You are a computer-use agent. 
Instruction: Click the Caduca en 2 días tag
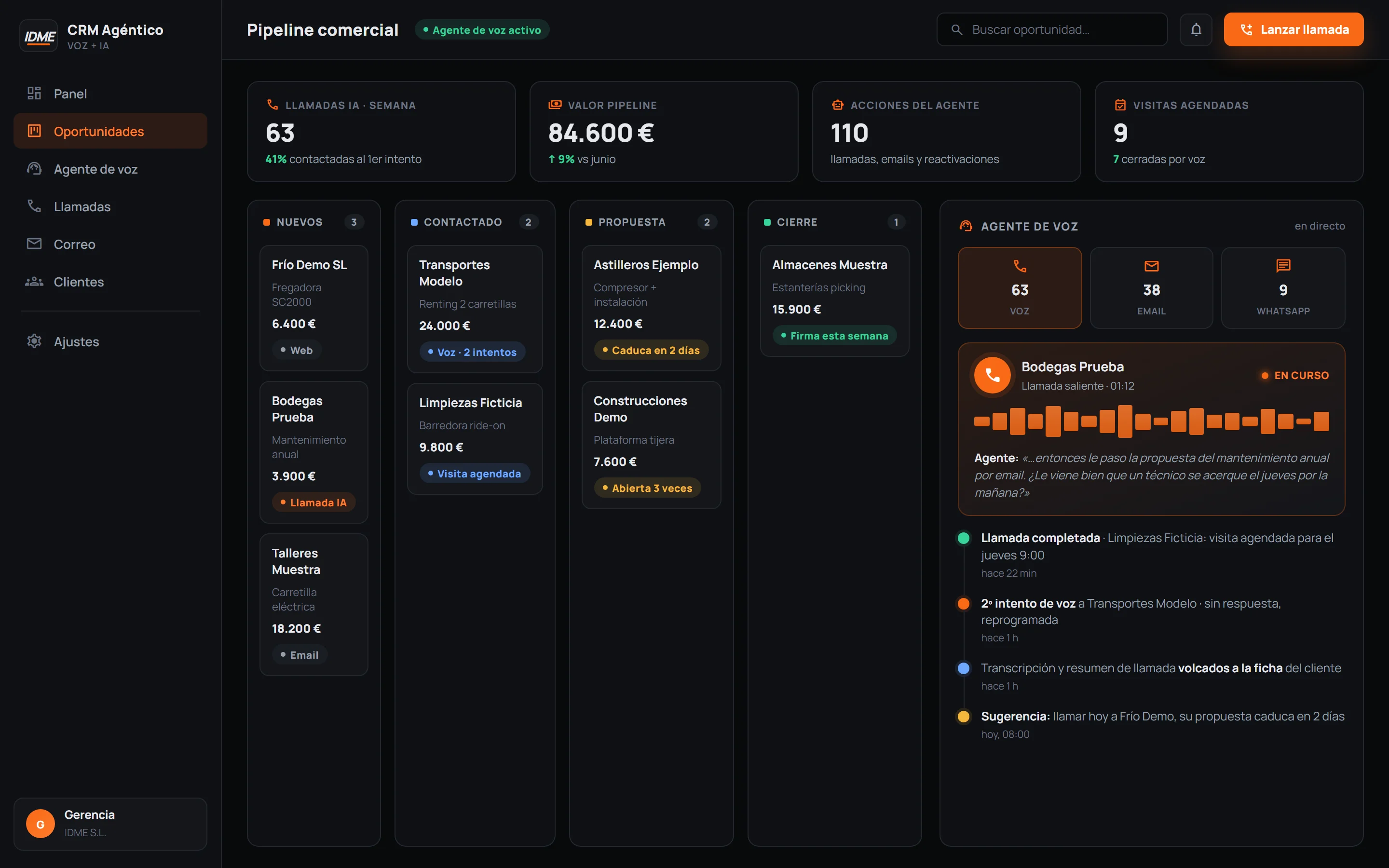[x=651, y=350]
